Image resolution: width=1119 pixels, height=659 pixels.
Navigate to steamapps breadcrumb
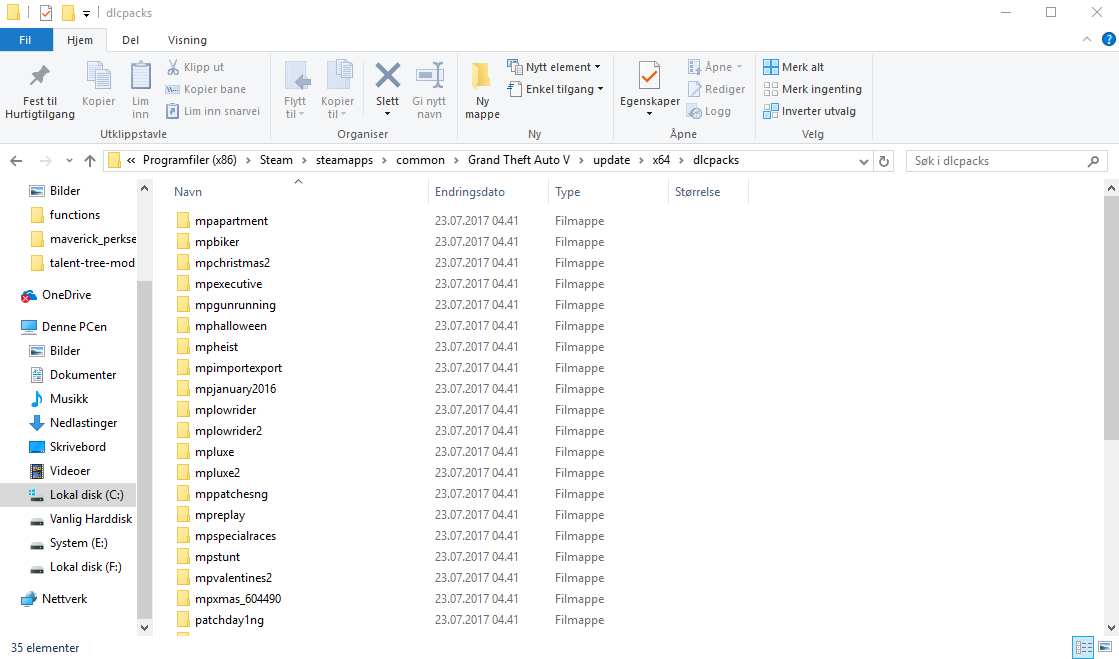(x=345, y=161)
